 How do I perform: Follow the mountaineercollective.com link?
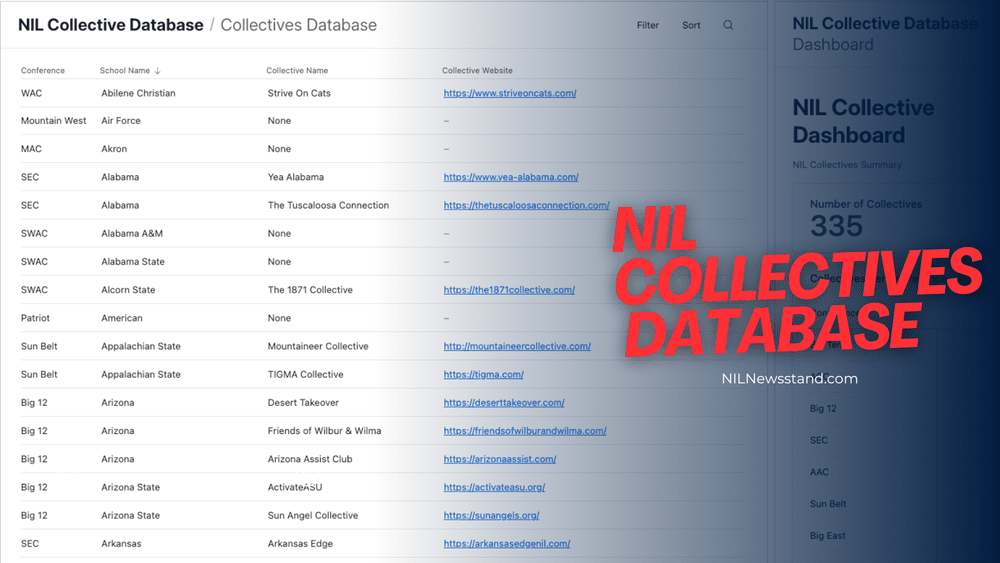(x=517, y=346)
